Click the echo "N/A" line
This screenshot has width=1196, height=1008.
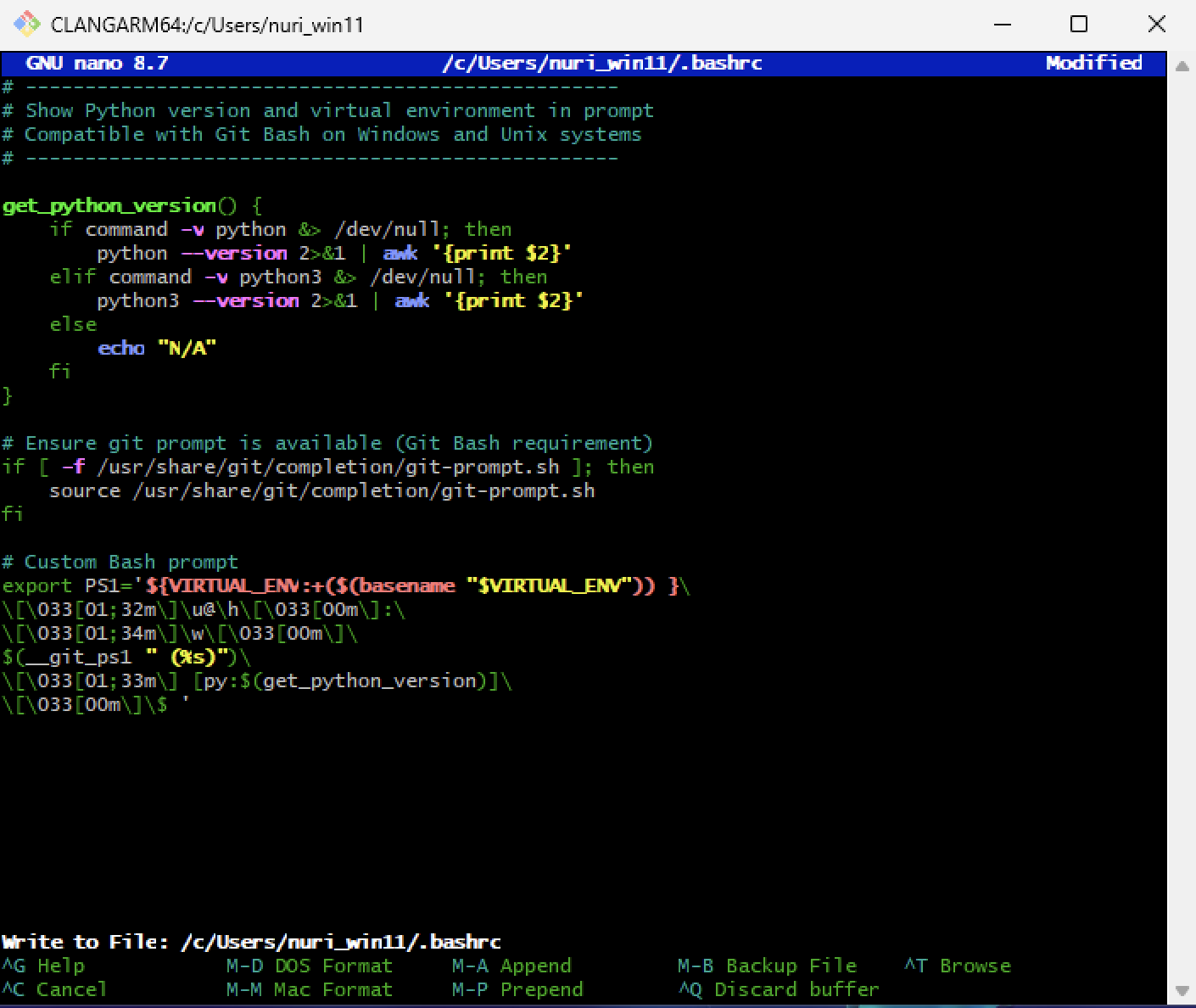click(x=157, y=348)
